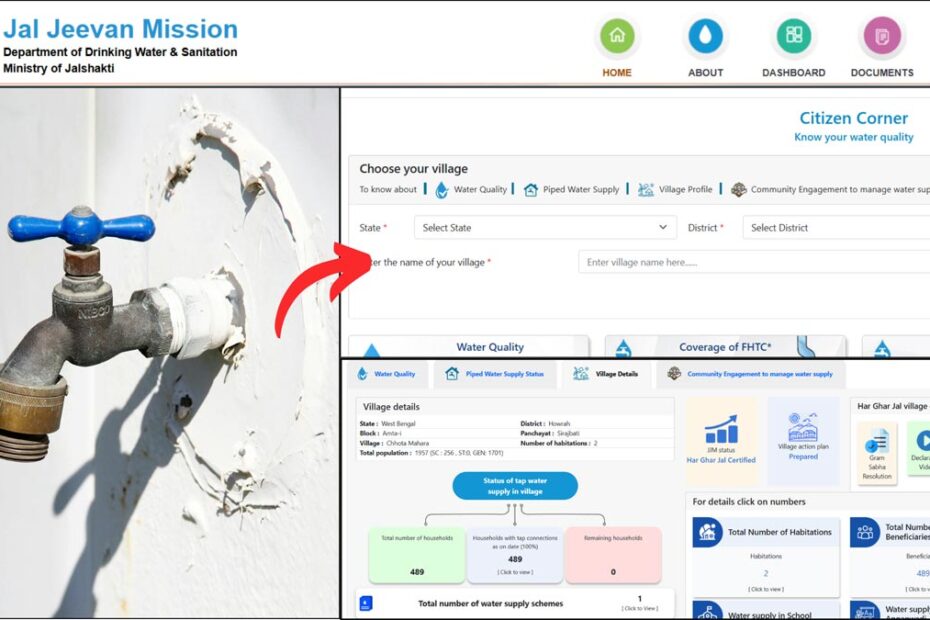Switch to the Village Details tab

[x=606, y=374]
